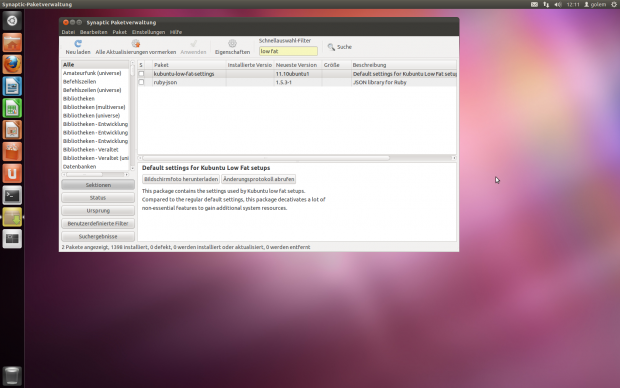This screenshot has width=620, height=388.
Task: Click package list horizontal scrollbar
Action: (266, 158)
